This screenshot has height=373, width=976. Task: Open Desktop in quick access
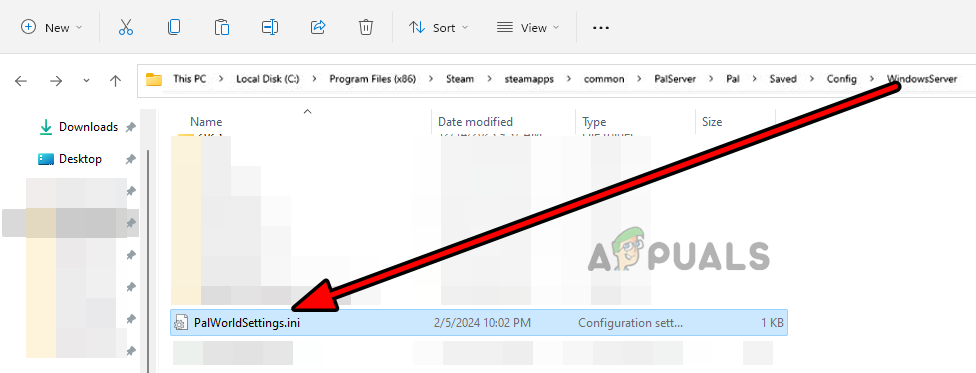click(70, 159)
